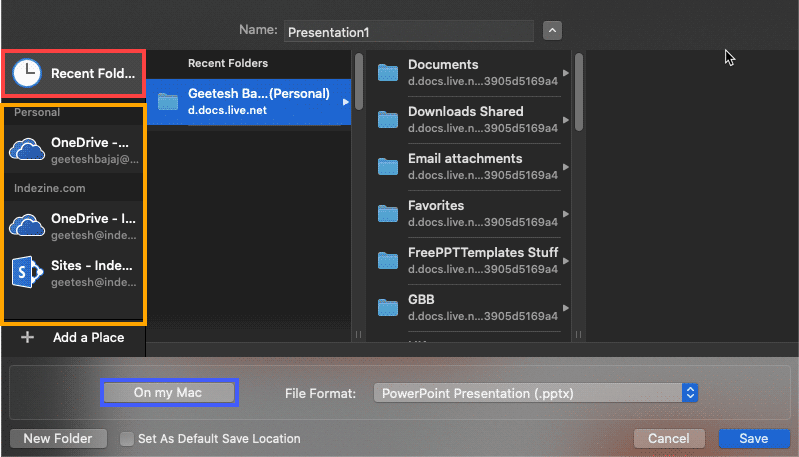Click the Cancel button
The width and height of the screenshot is (799, 457).
point(668,438)
